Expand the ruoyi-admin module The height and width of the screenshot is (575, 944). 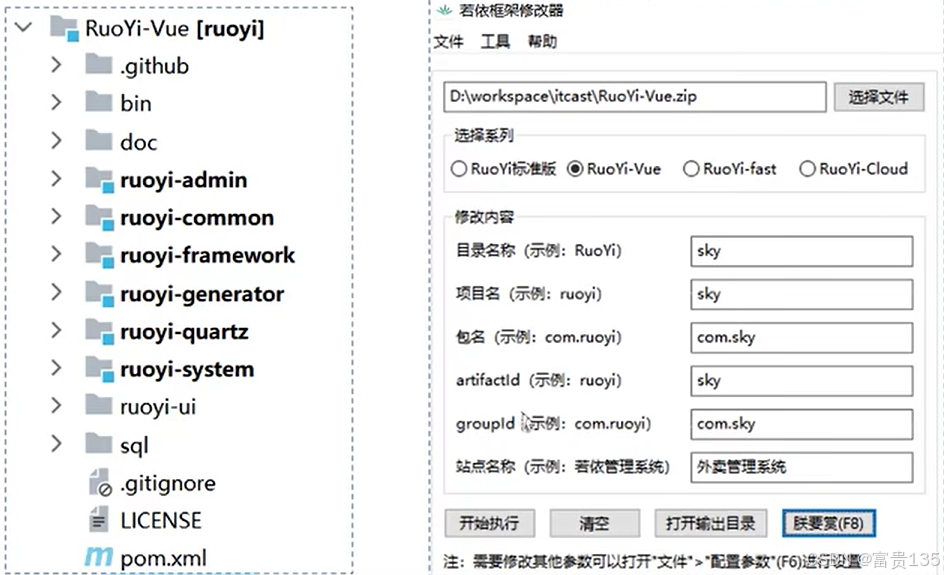(56, 179)
